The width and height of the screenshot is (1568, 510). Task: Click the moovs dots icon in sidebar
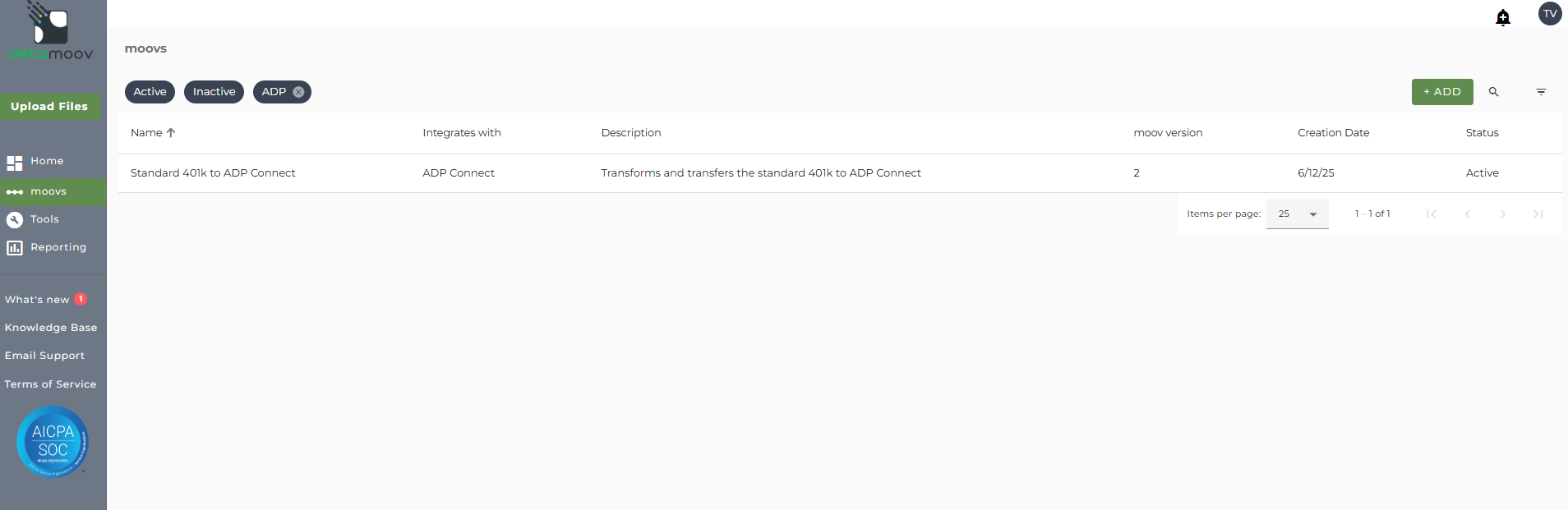click(15, 192)
